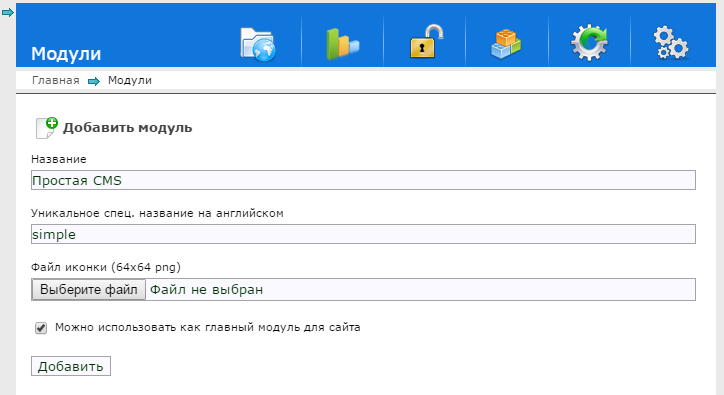Focus the field containing simple

point(363,234)
